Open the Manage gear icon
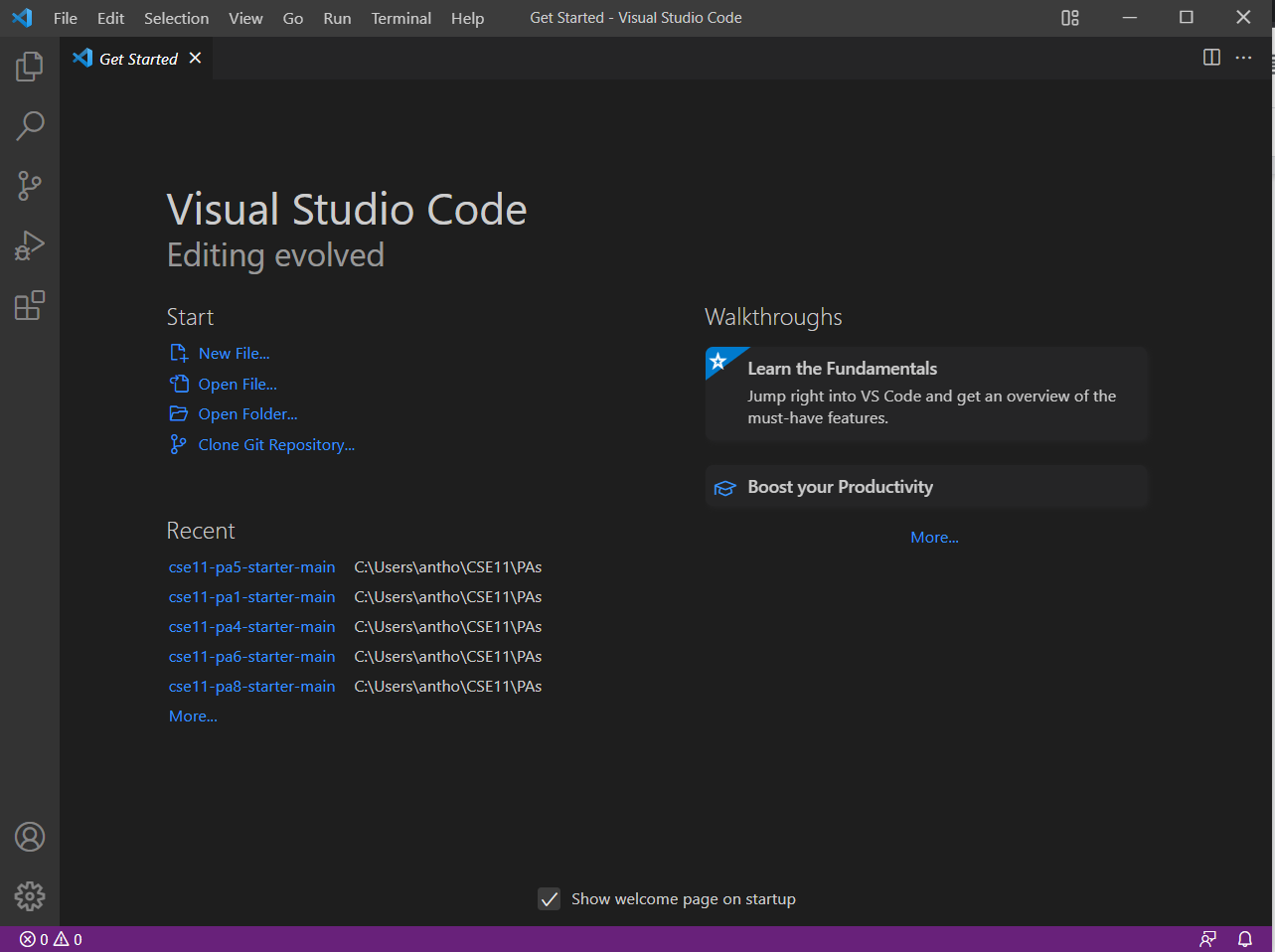 (30, 896)
